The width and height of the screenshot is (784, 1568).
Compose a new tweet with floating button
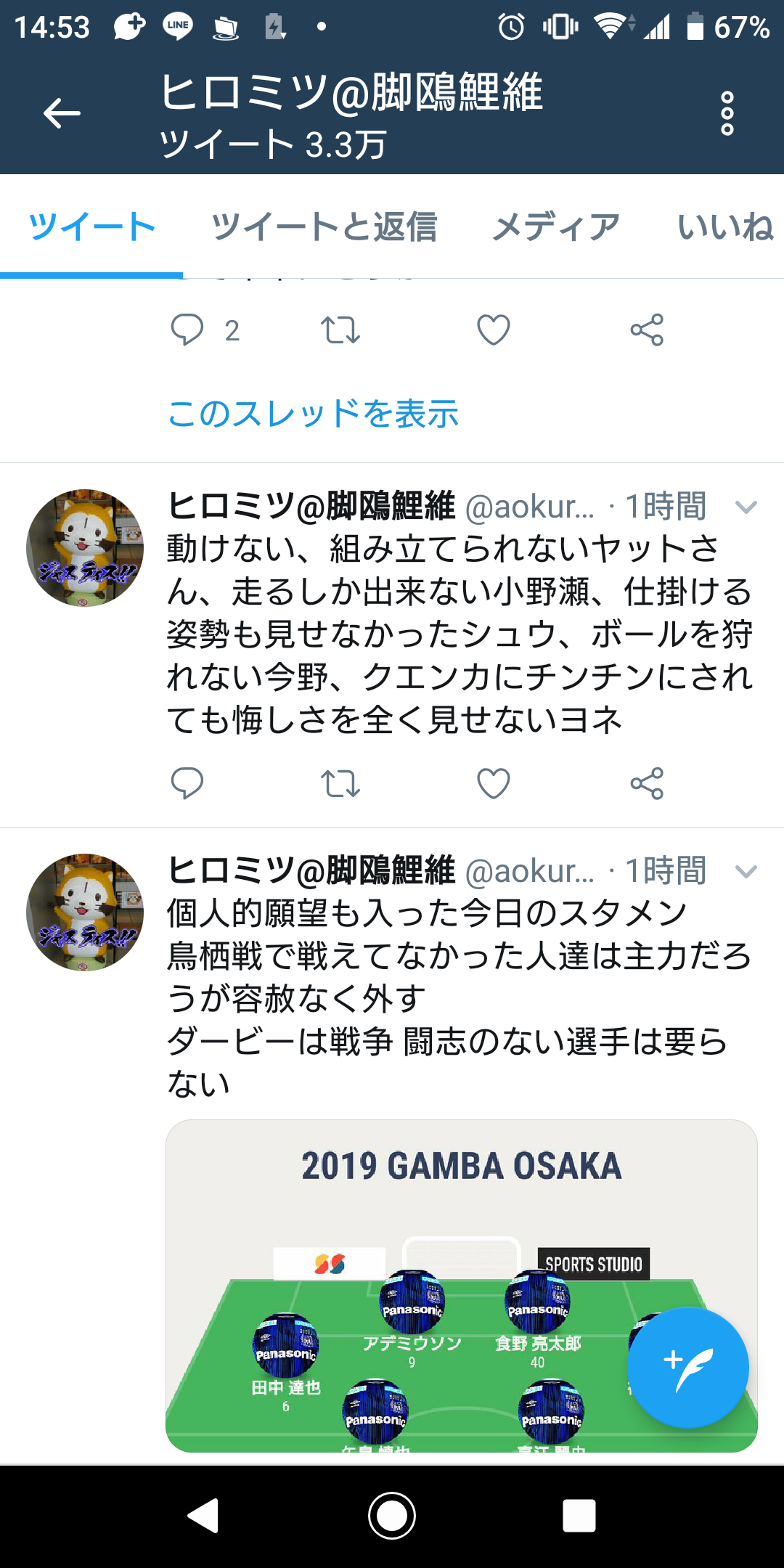pyautogui.click(x=687, y=1368)
